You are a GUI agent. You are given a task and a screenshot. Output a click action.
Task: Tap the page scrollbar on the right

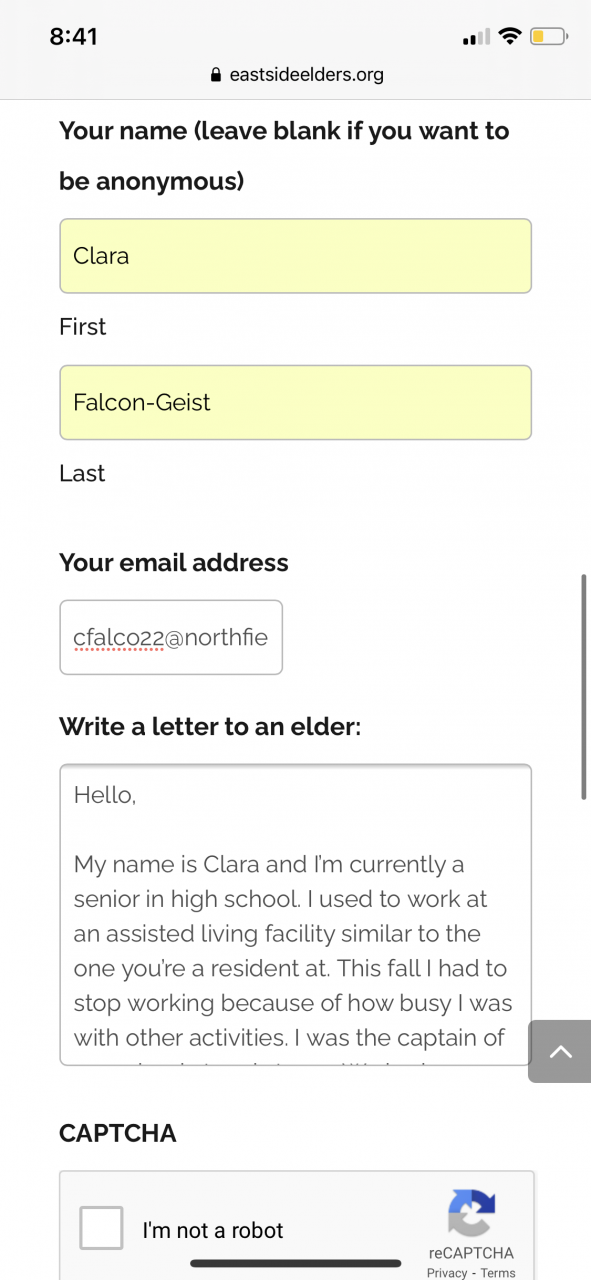(x=584, y=686)
